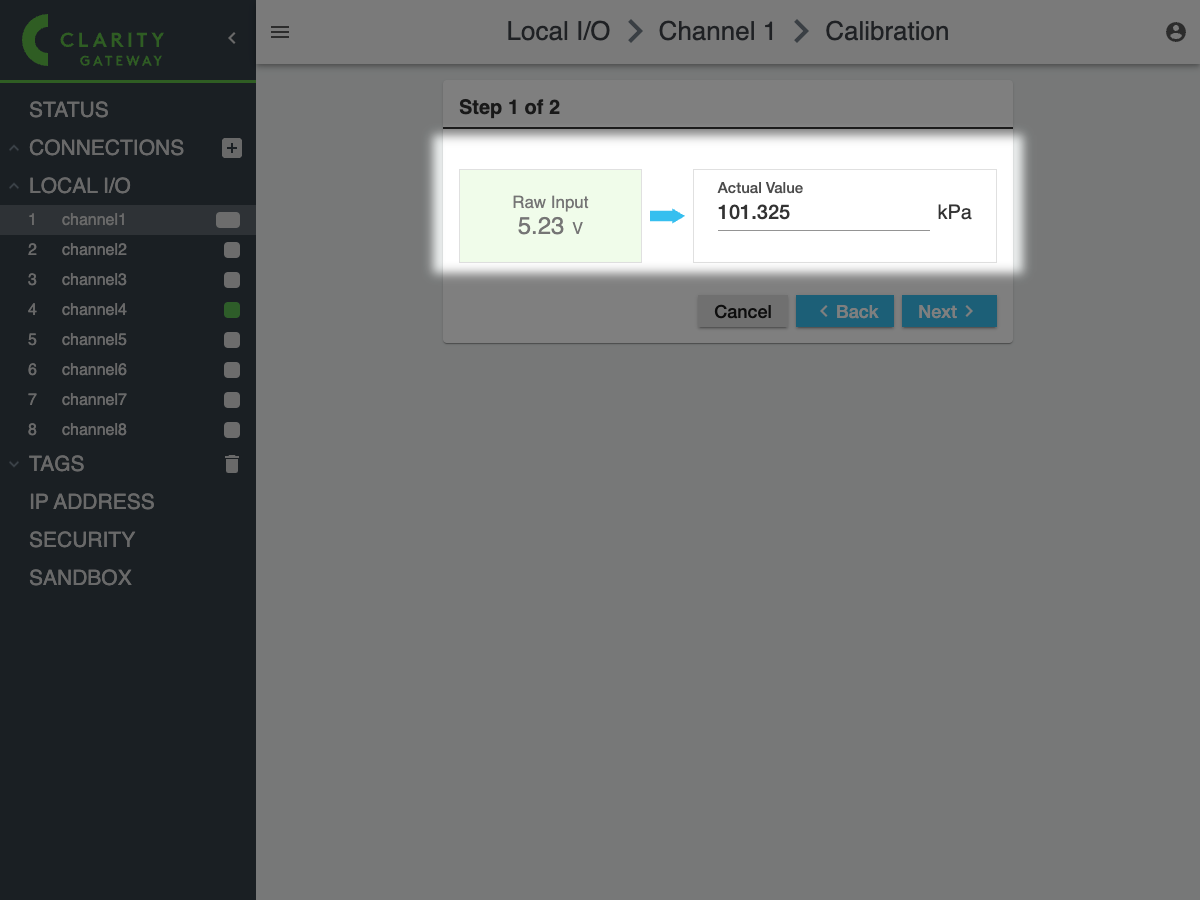Toggle channel2 status box
The image size is (1200, 900).
(232, 250)
